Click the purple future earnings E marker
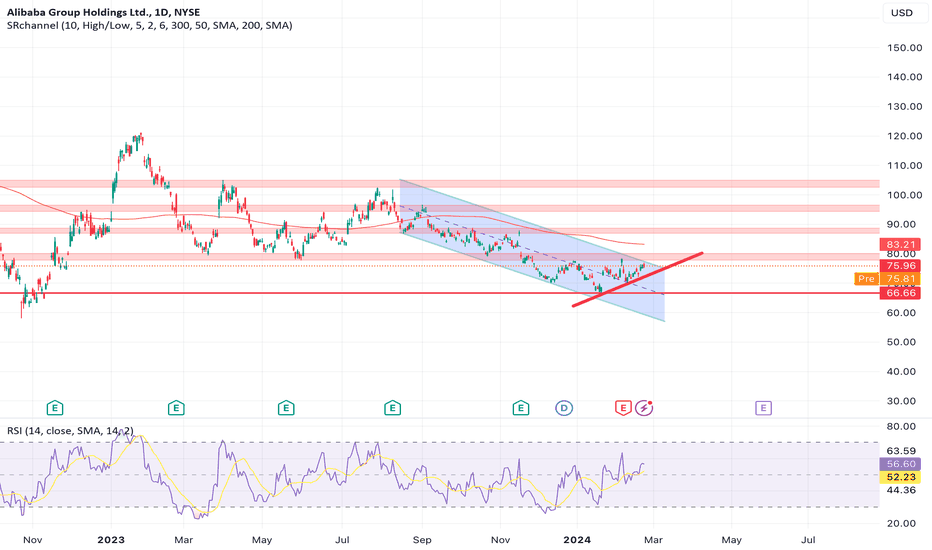The height and width of the screenshot is (550, 932). [x=763, y=408]
